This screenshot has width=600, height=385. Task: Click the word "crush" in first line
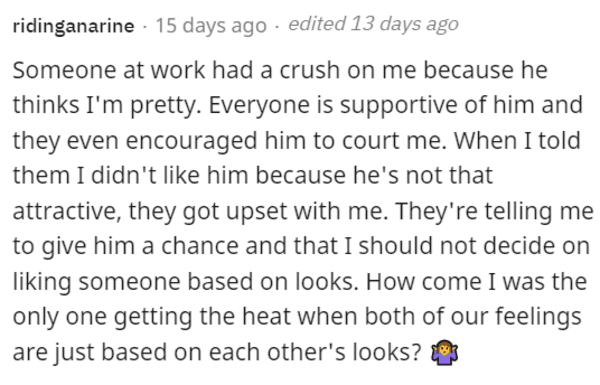(x=310, y=70)
